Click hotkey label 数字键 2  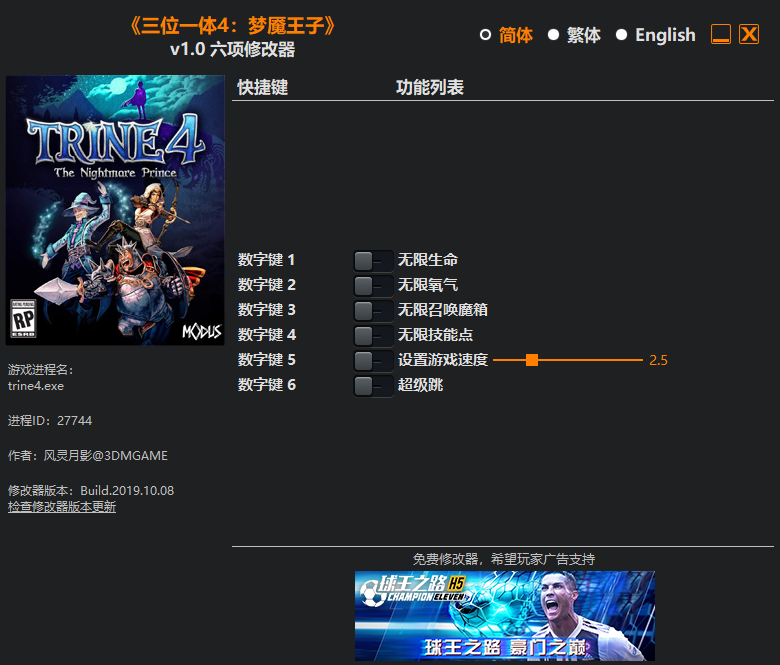267,285
